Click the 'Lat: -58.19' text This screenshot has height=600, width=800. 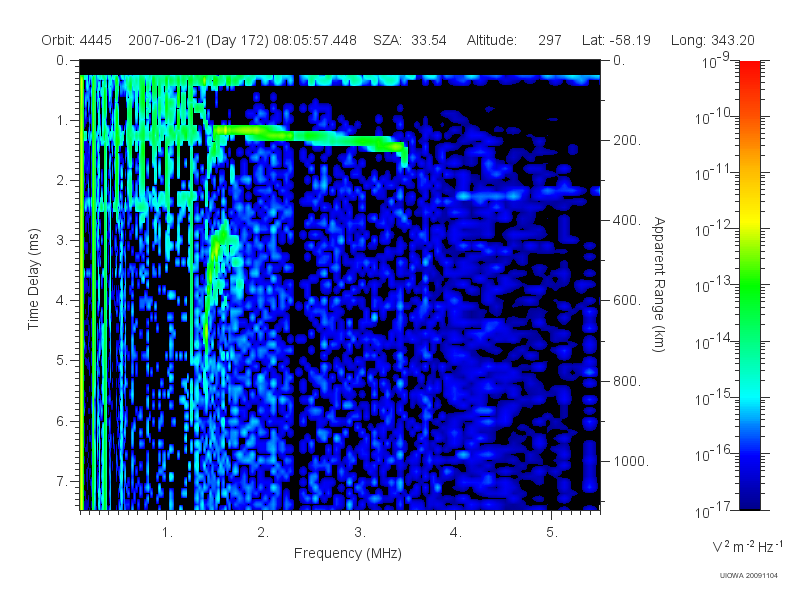[616, 40]
